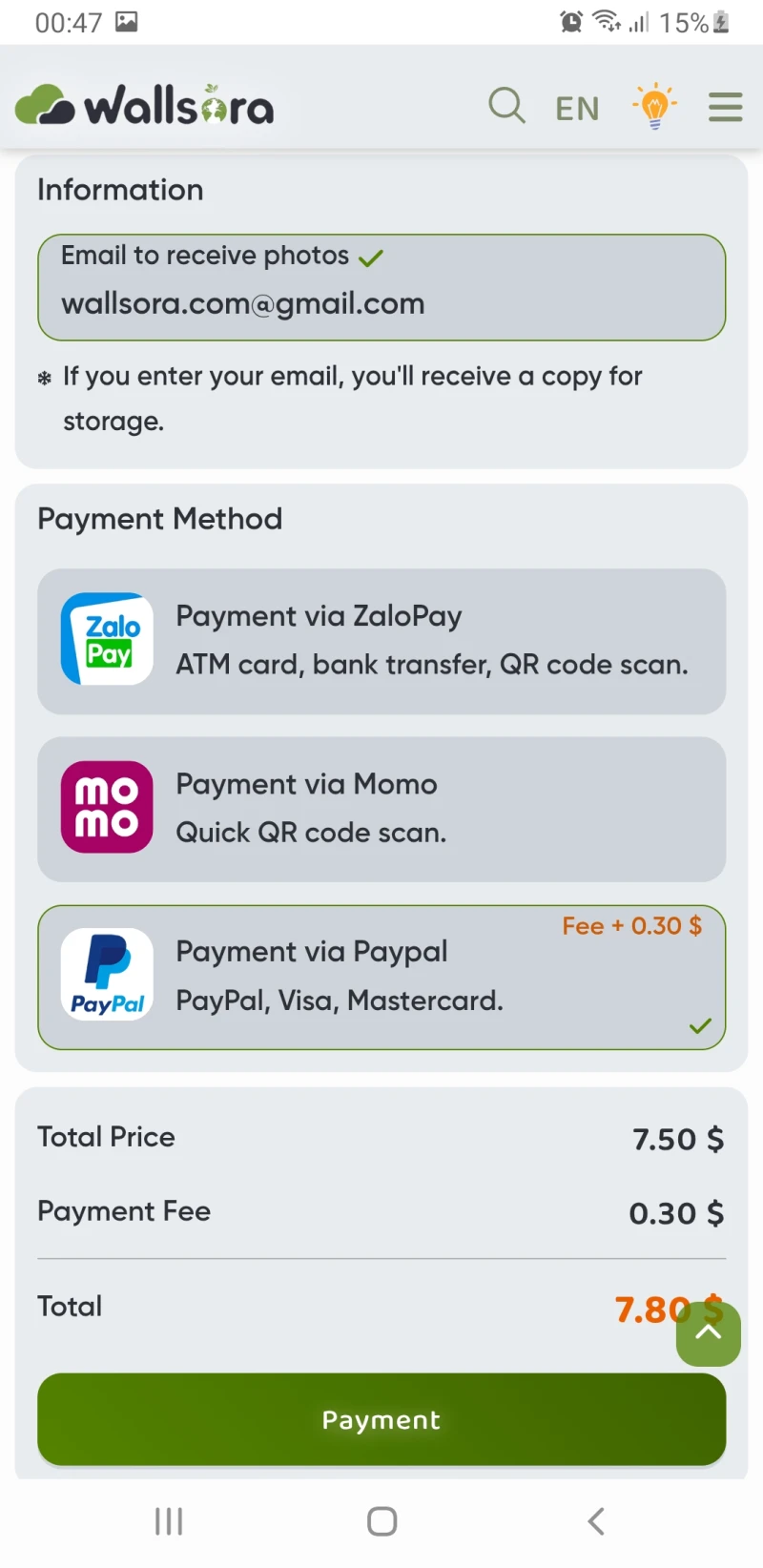Open the hamburger menu
Image resolution: width=763 pixels, height=1568 pixels.
pyautogui.click(x=726, y=107)
